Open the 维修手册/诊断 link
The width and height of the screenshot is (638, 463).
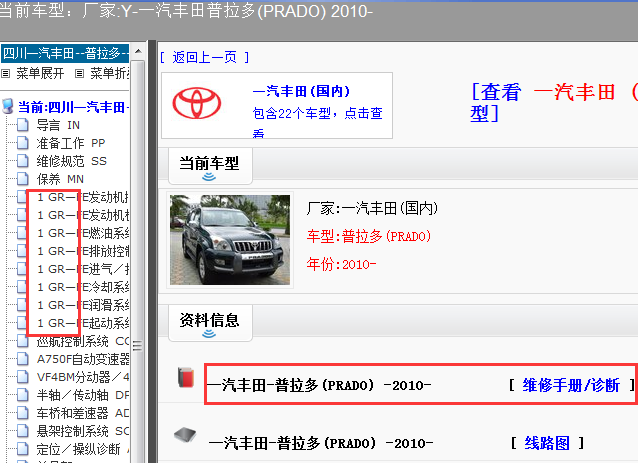[x=571, y=385]
